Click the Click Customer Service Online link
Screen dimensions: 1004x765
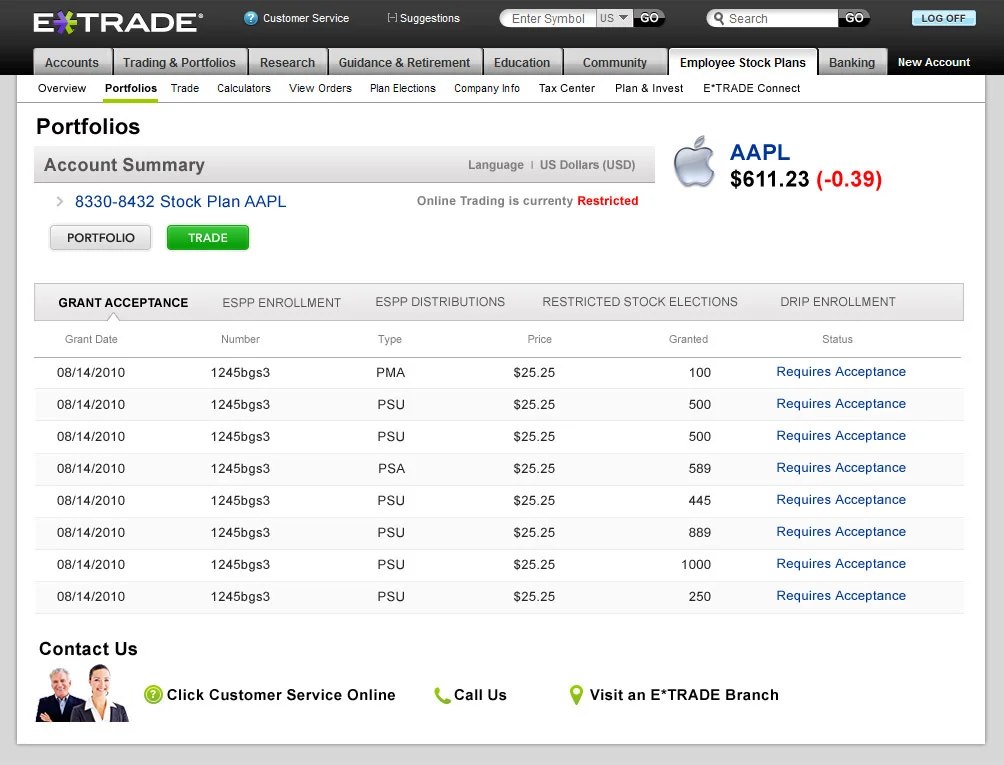[281, 695]
